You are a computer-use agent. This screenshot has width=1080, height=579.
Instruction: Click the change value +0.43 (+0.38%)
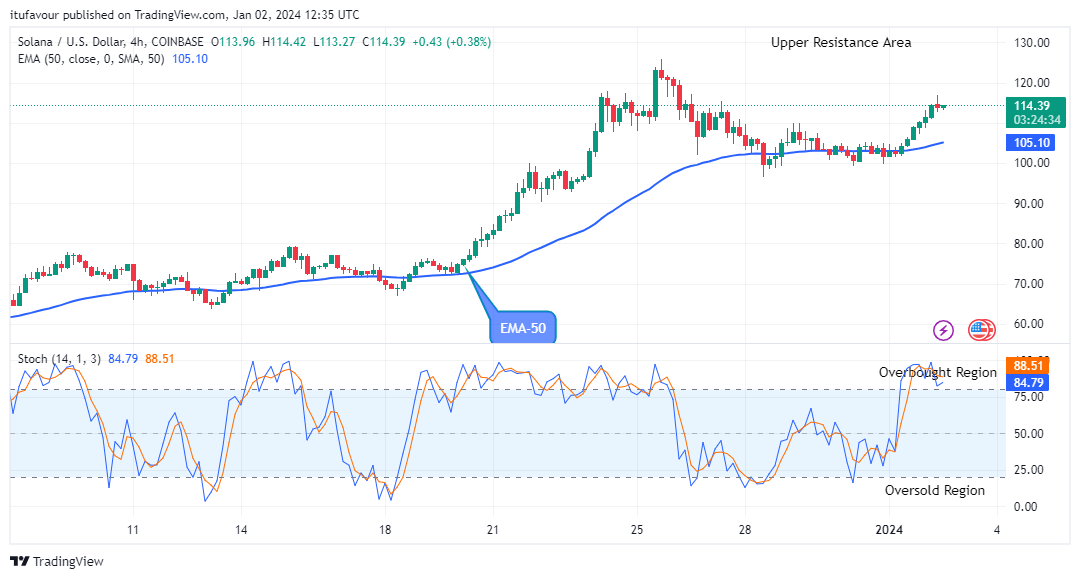click(452, 42)
